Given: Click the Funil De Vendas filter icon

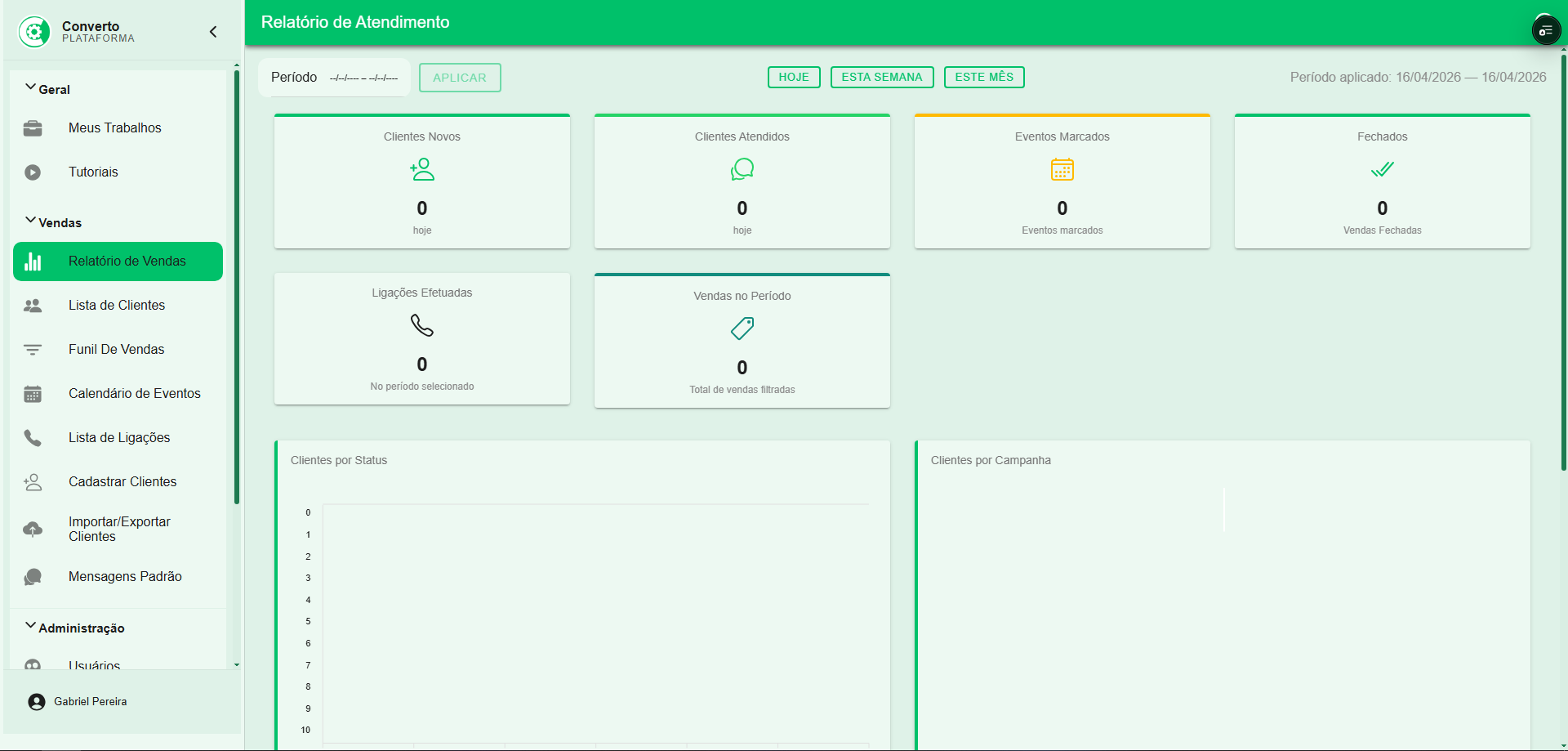Looking at the screenshot, I should [x=33, y=350].
